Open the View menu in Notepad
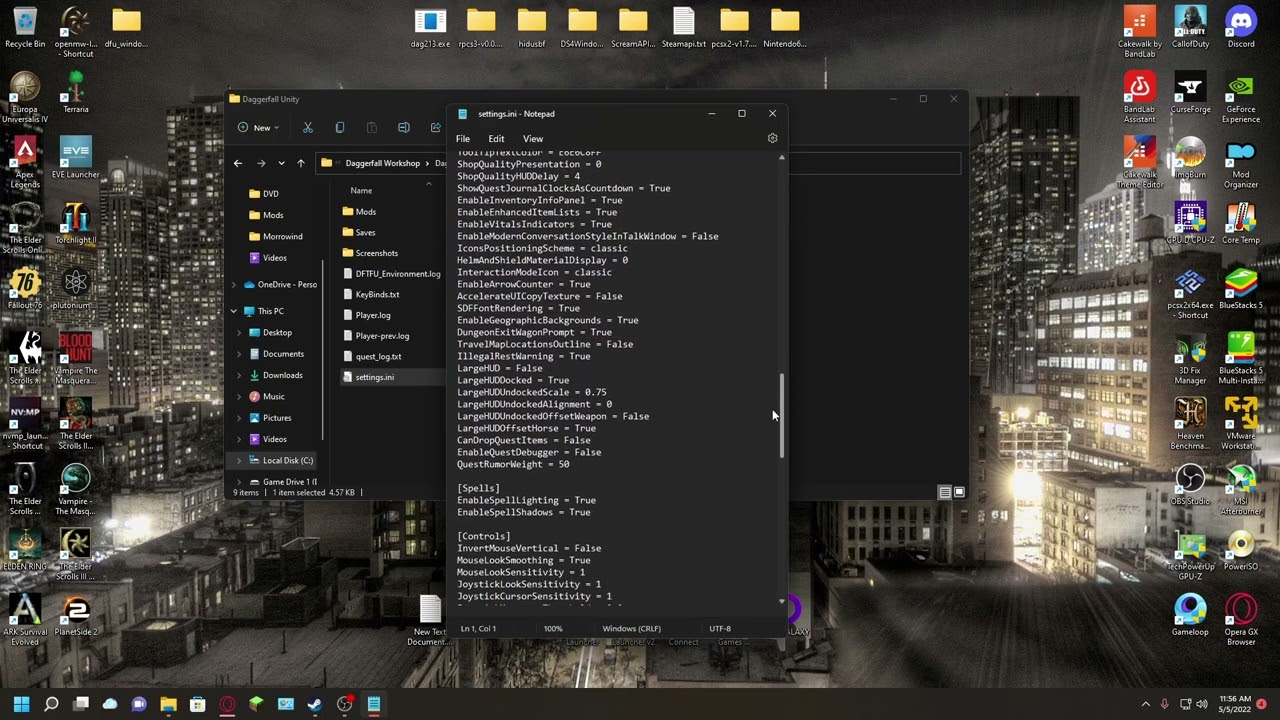Image resolution: width=1280 pixels, height=720 pixels. tap(533, 139)
